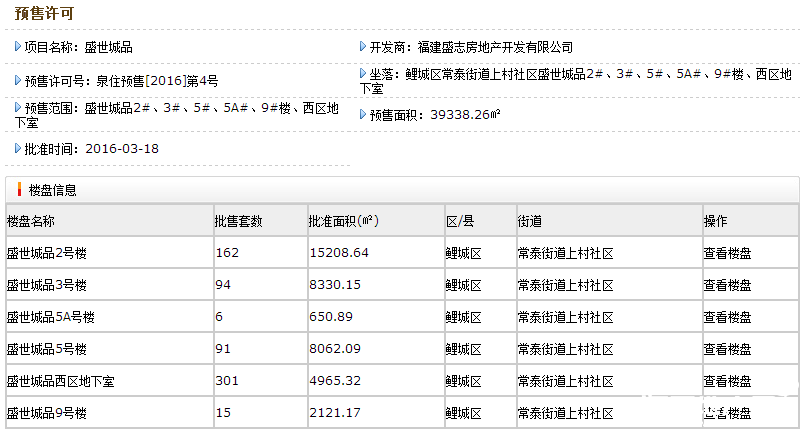Click the 650.89 area value
Screen dimensions: 804x432
331,317
